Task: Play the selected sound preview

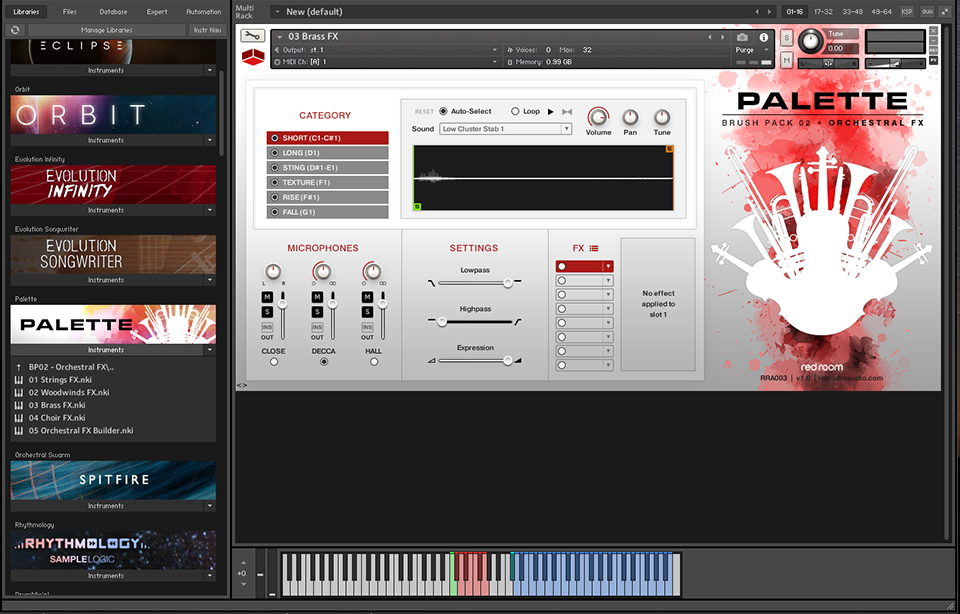Action: pyautogui.click(x=550, y=111)
